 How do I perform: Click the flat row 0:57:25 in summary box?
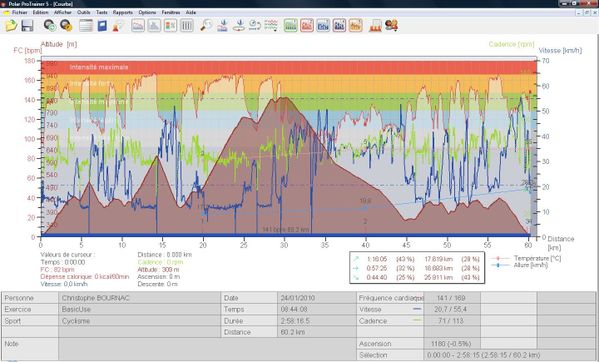pos(417,268)
